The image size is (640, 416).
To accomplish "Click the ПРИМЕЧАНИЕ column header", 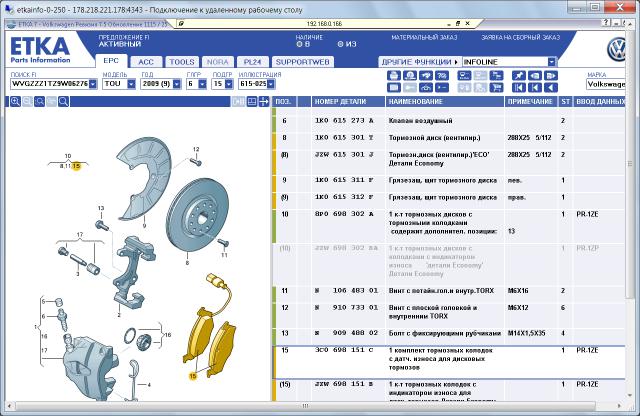I will [x=531, y=102].
